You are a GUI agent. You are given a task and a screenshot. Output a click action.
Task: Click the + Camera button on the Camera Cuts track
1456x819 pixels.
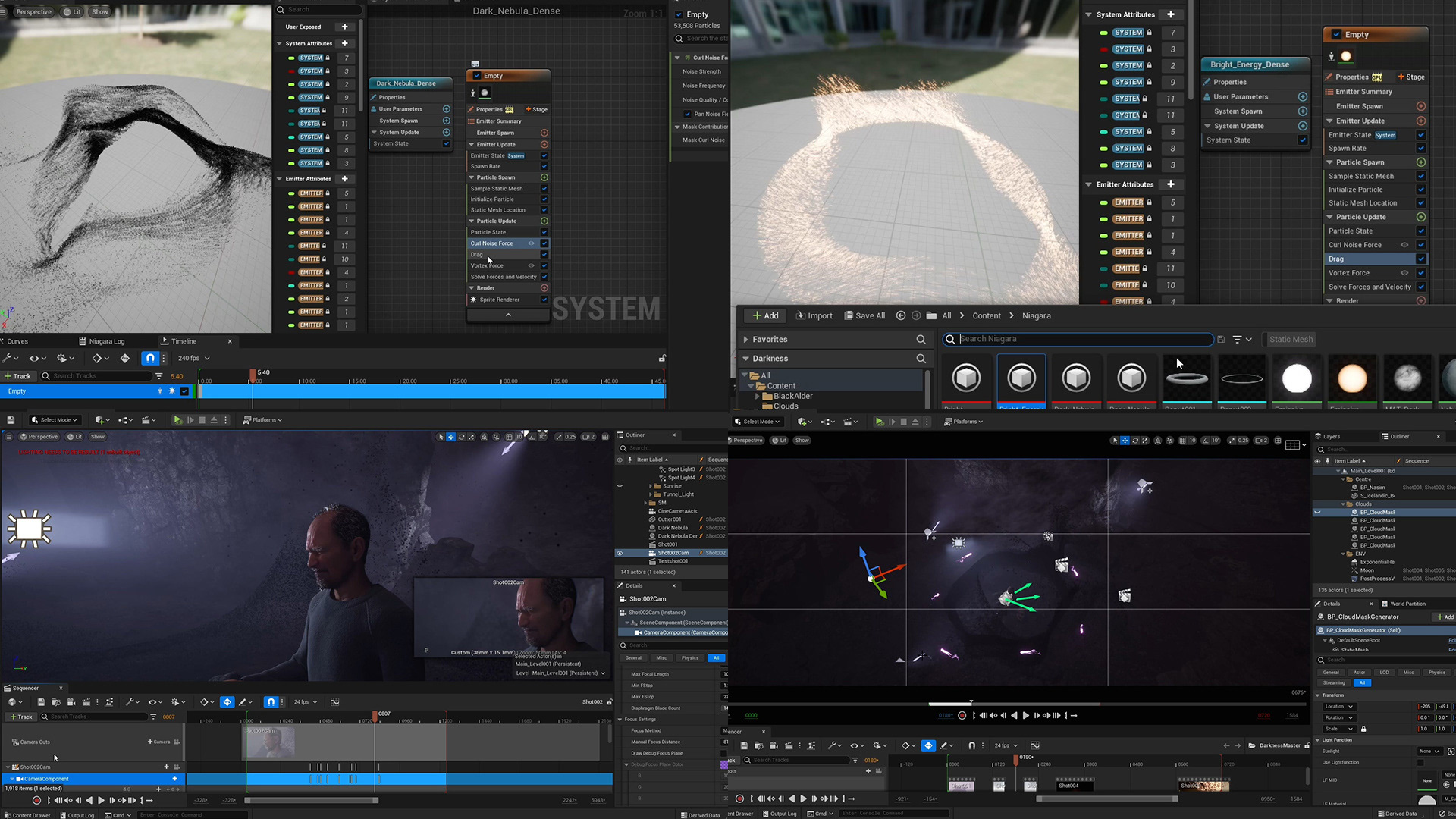pyautogui.click(x=159, y=742)
